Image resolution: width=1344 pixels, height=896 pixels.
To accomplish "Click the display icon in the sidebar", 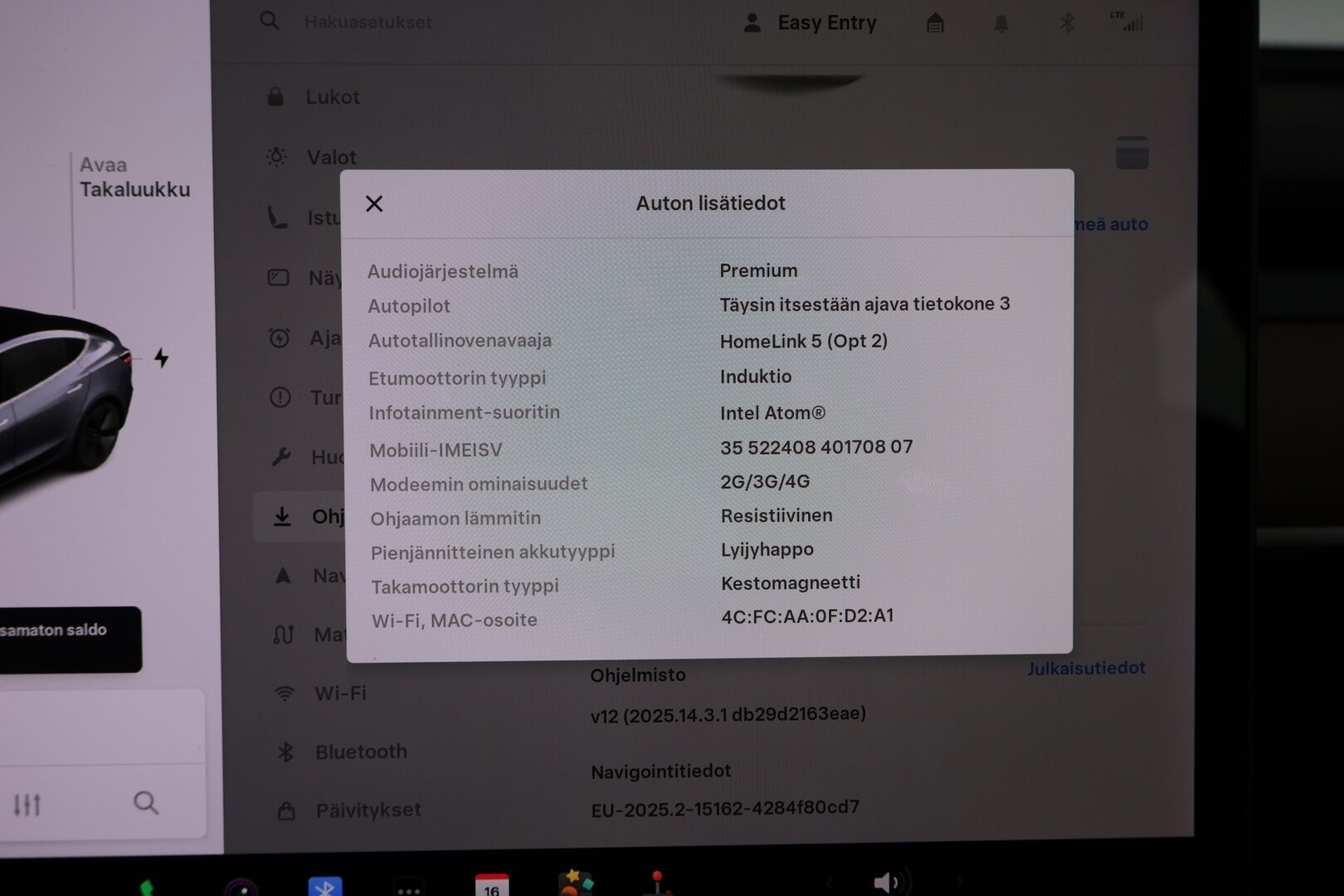I will click(278, 277).
